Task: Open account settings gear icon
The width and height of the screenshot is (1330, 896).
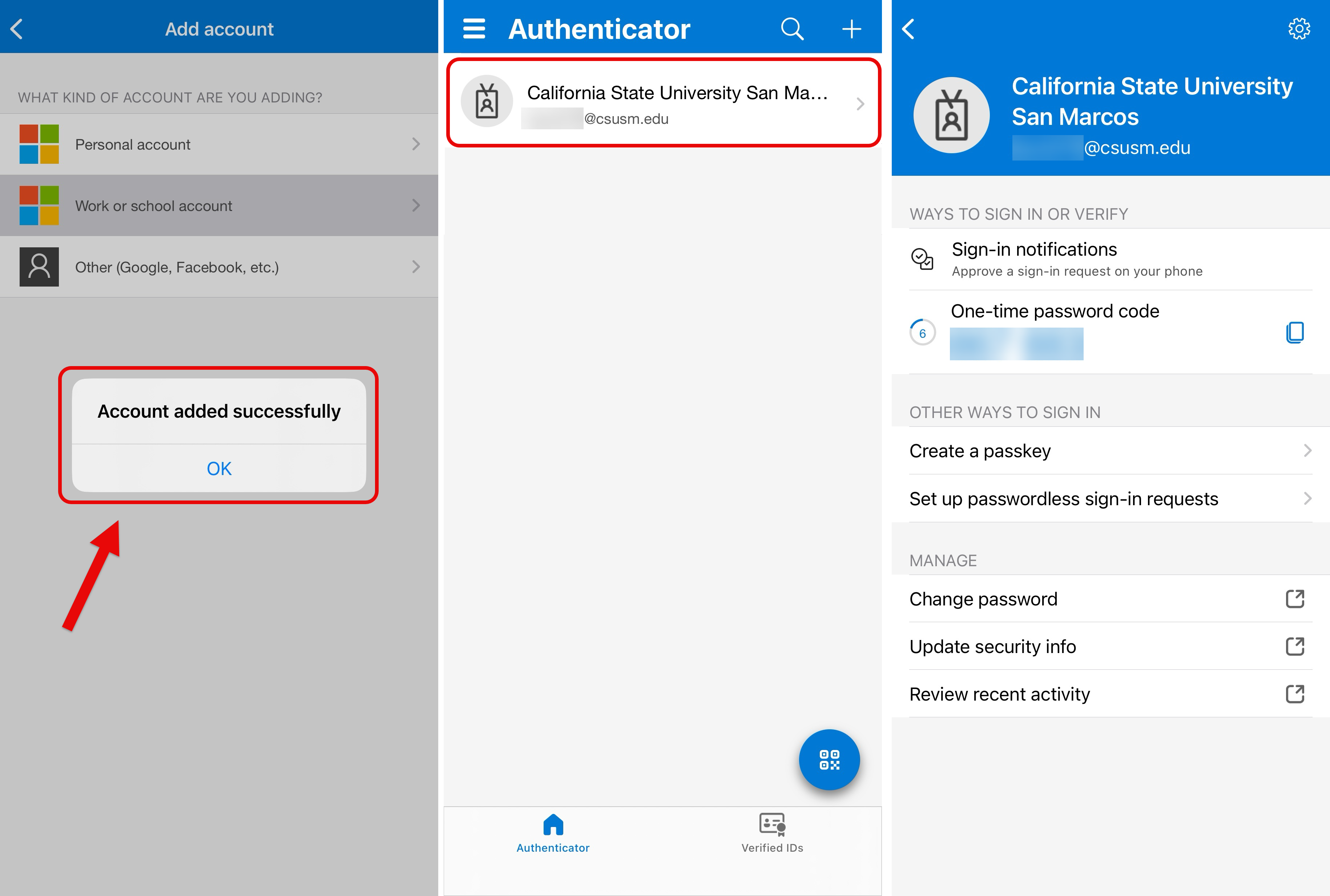Action: click(x=1298, y=29)
